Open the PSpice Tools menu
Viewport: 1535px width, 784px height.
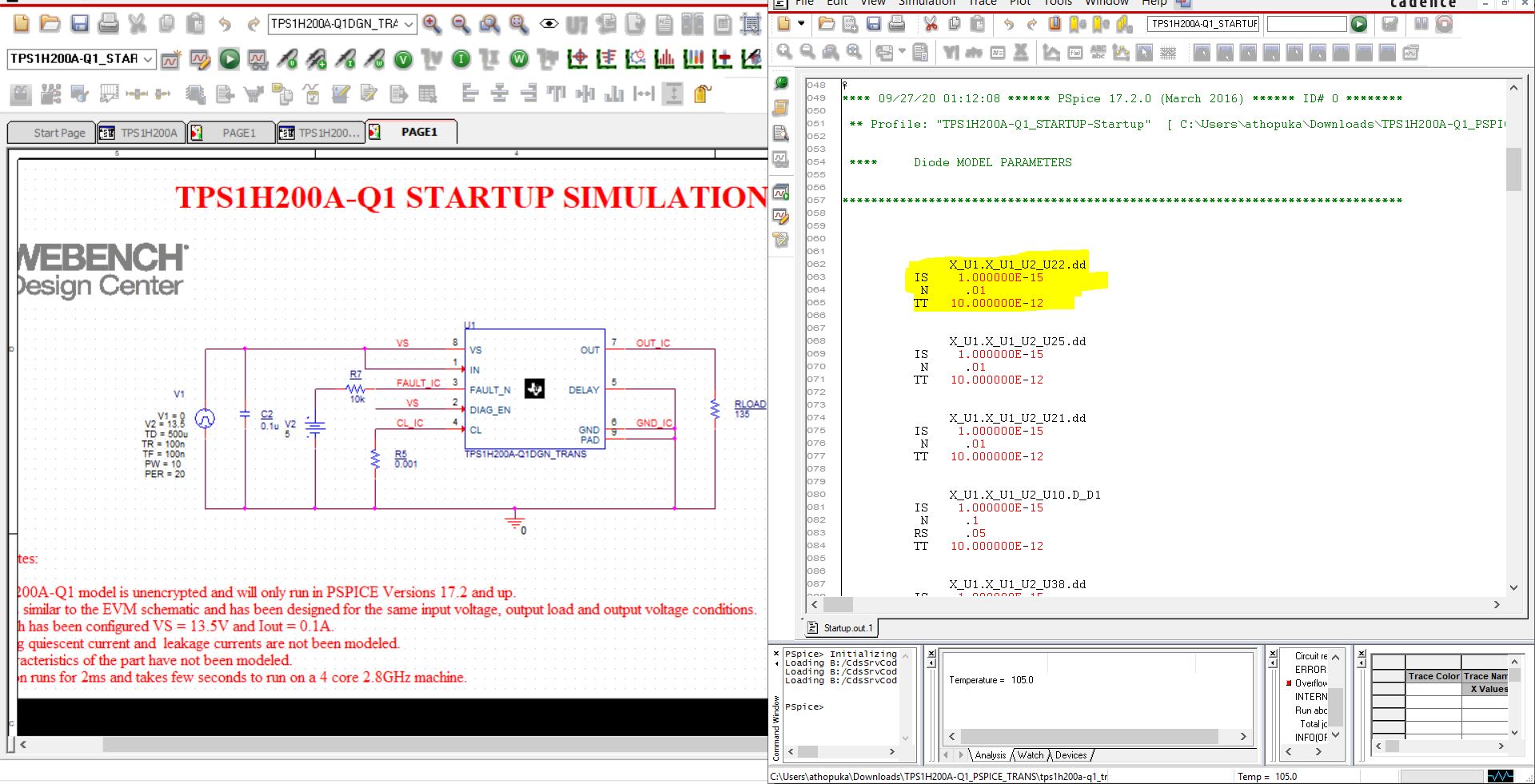pos(1058,2)
